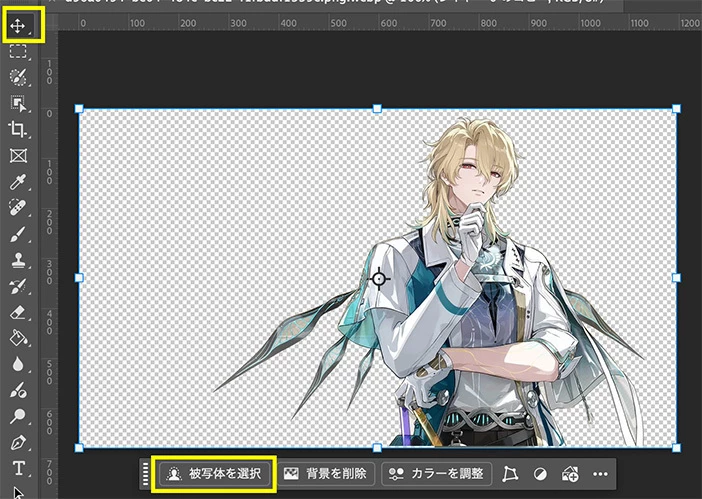The image size is (702, 499).
Task: Choose the Adjustment Brush tool
Action: (x=18, y=391)
